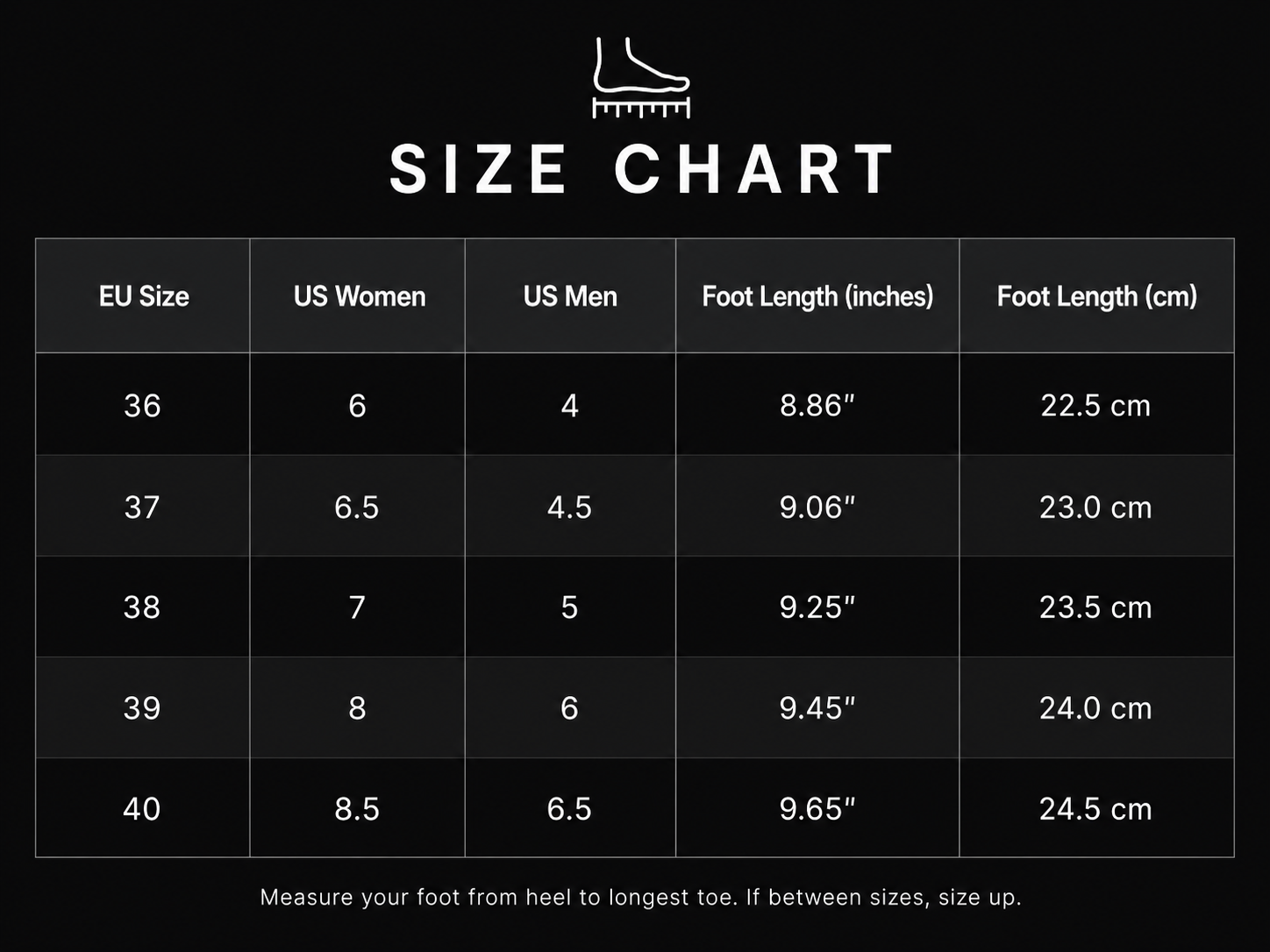Screen dimensions: 1270x952
Task: Click the foot measurement icon
Action: coord(641,77)
